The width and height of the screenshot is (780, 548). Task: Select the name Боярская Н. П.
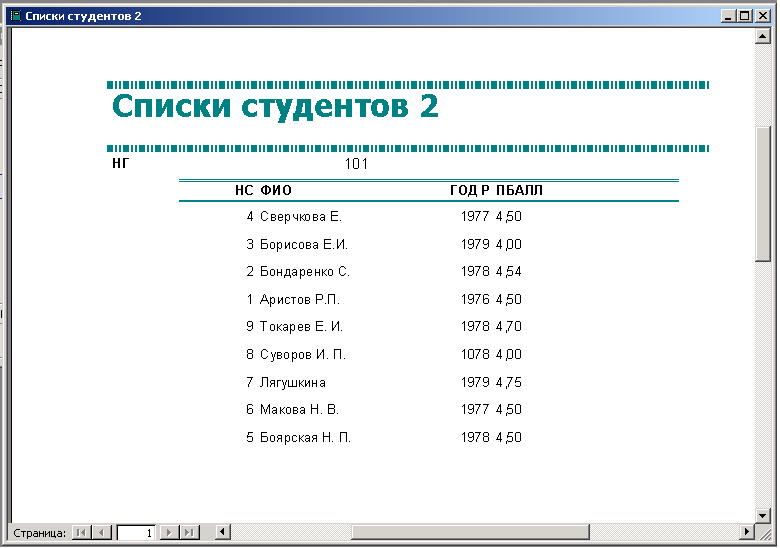[x=305, y=437]
